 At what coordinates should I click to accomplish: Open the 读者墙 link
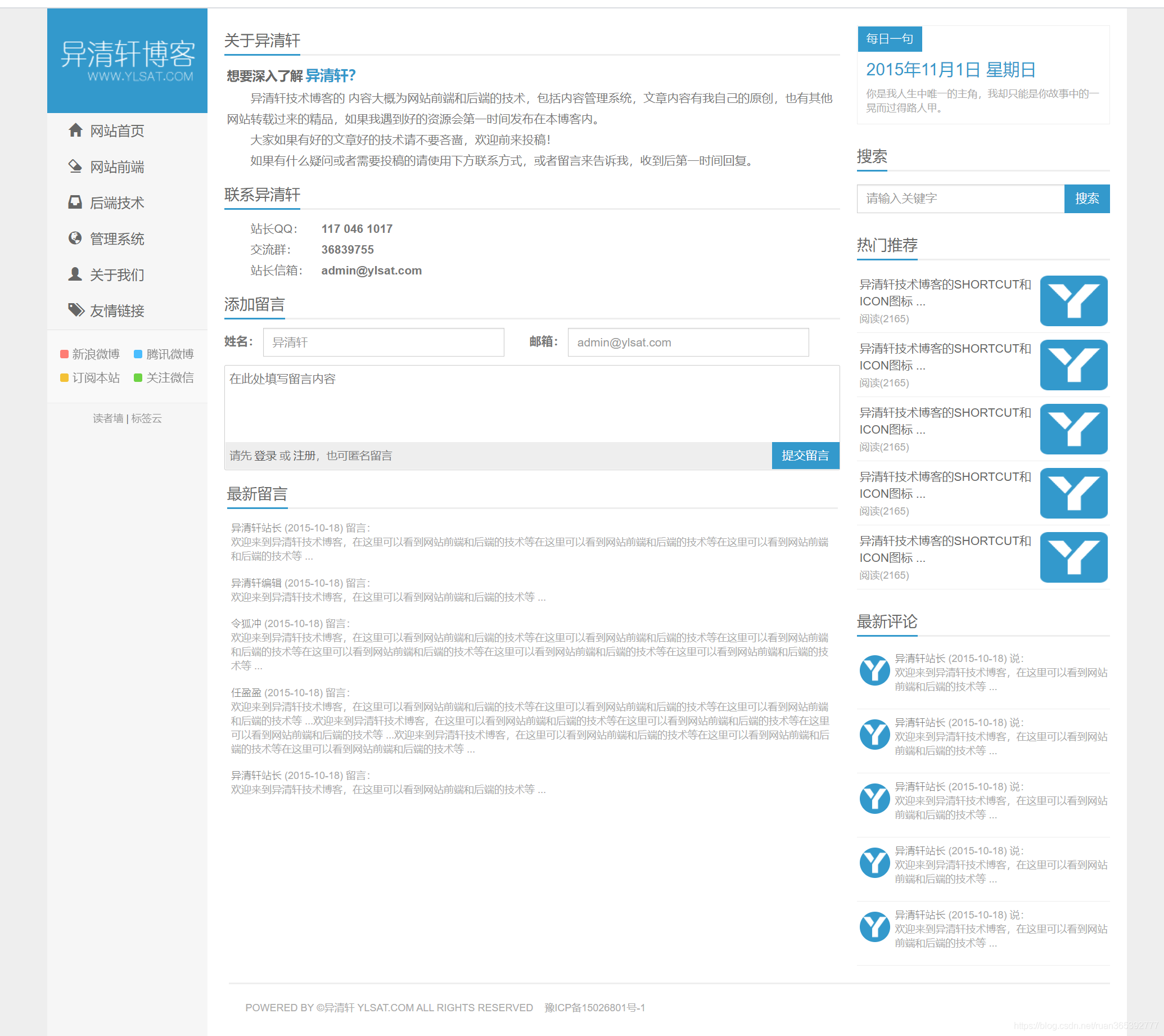pyautogui.click(x=108, y=418)
